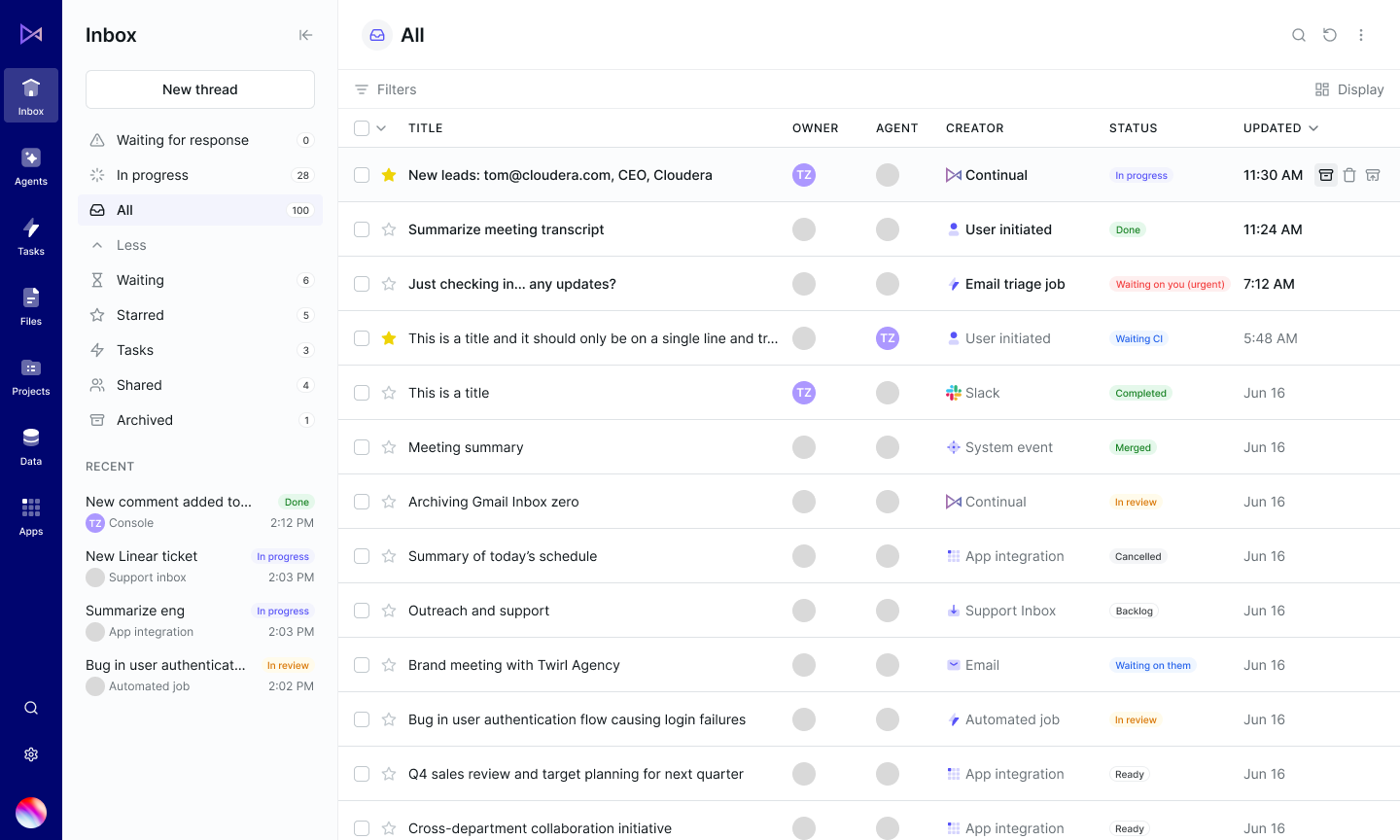
Task: Open recent Bug in user authentication thread
Action: 200,676
